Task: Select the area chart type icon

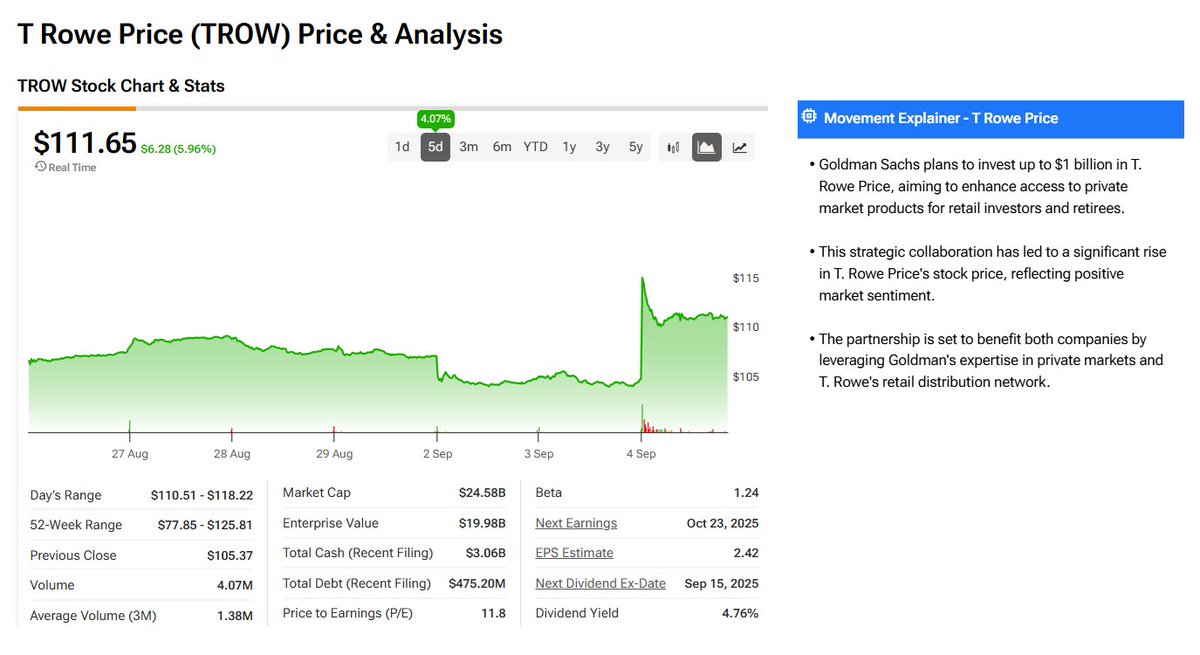Action: tap(706, 147)
